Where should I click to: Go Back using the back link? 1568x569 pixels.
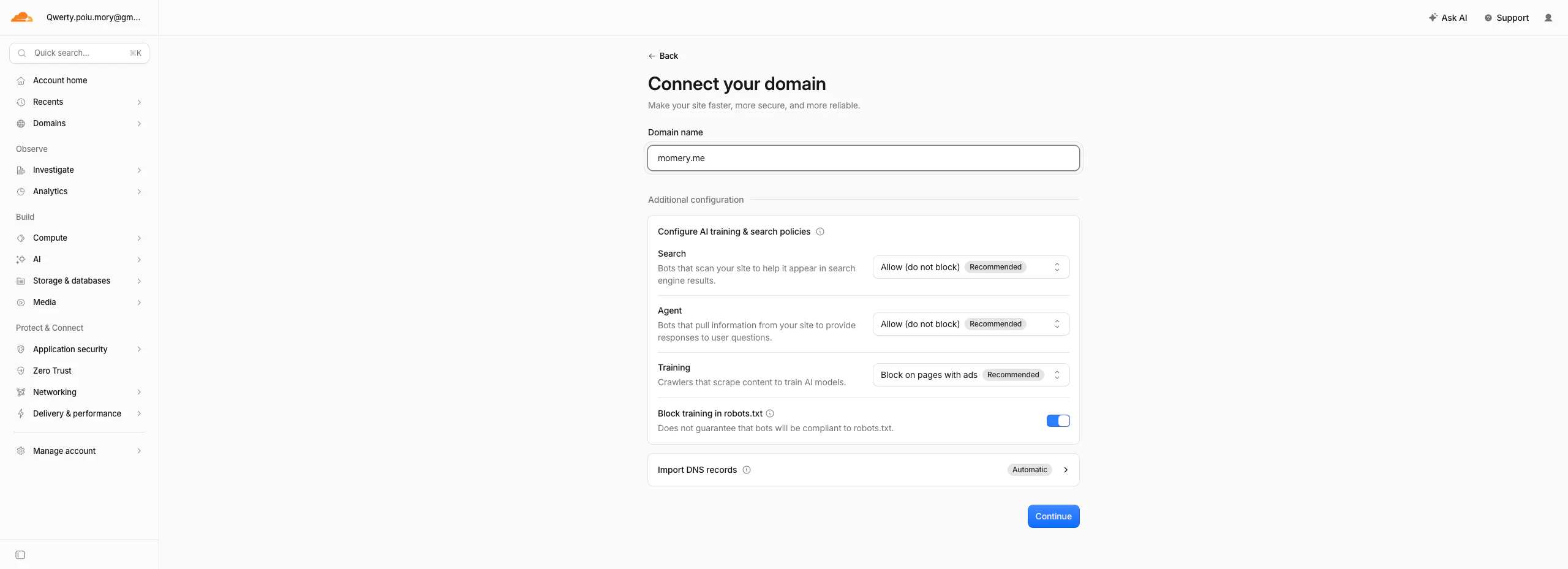663,56
